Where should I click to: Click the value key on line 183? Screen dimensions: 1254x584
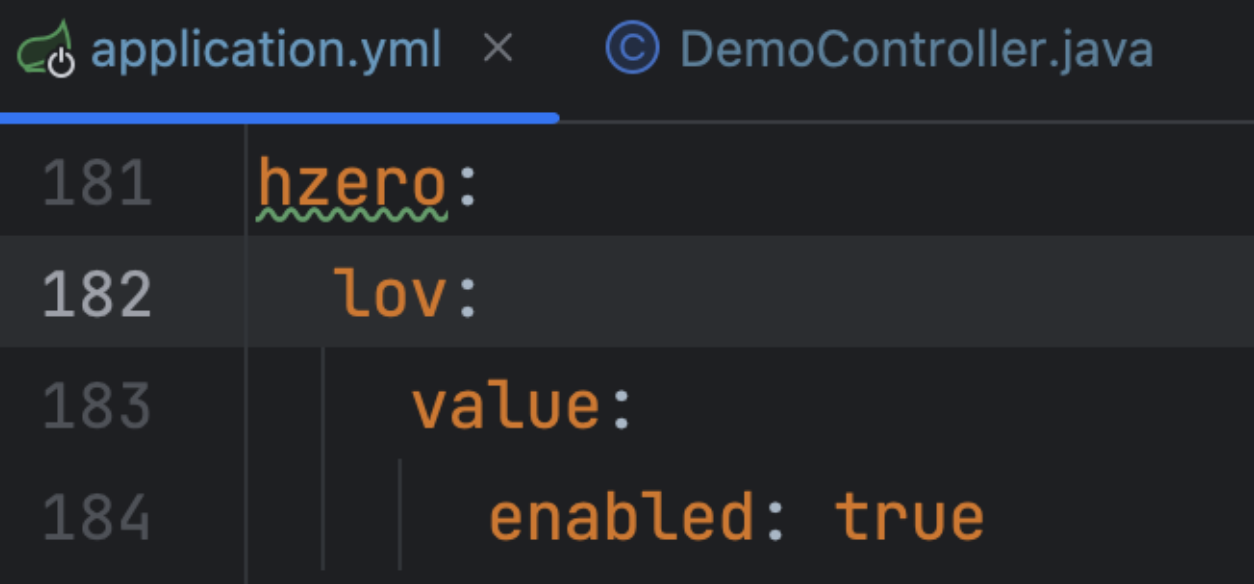click(504, 406)
